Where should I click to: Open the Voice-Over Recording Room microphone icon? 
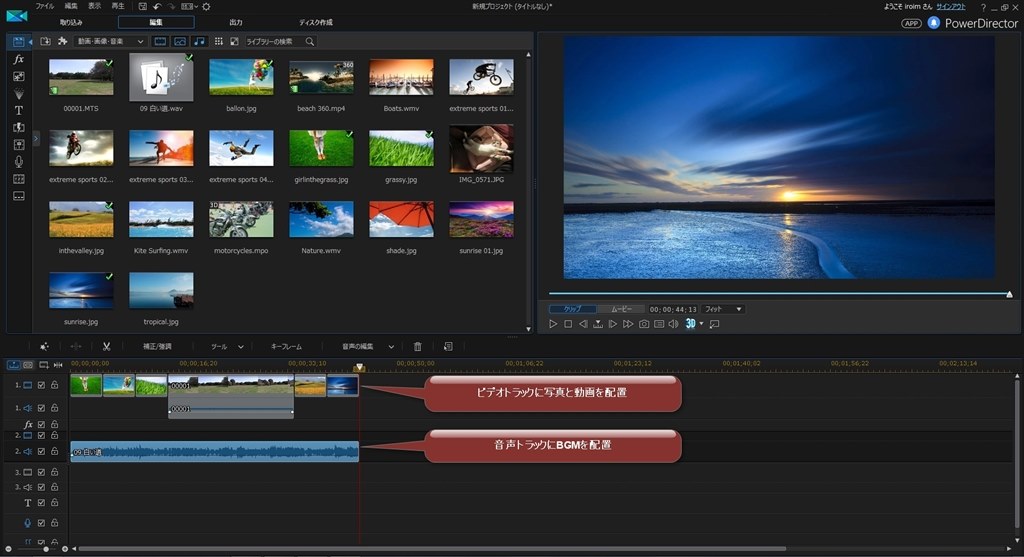[x=18, y=161]
